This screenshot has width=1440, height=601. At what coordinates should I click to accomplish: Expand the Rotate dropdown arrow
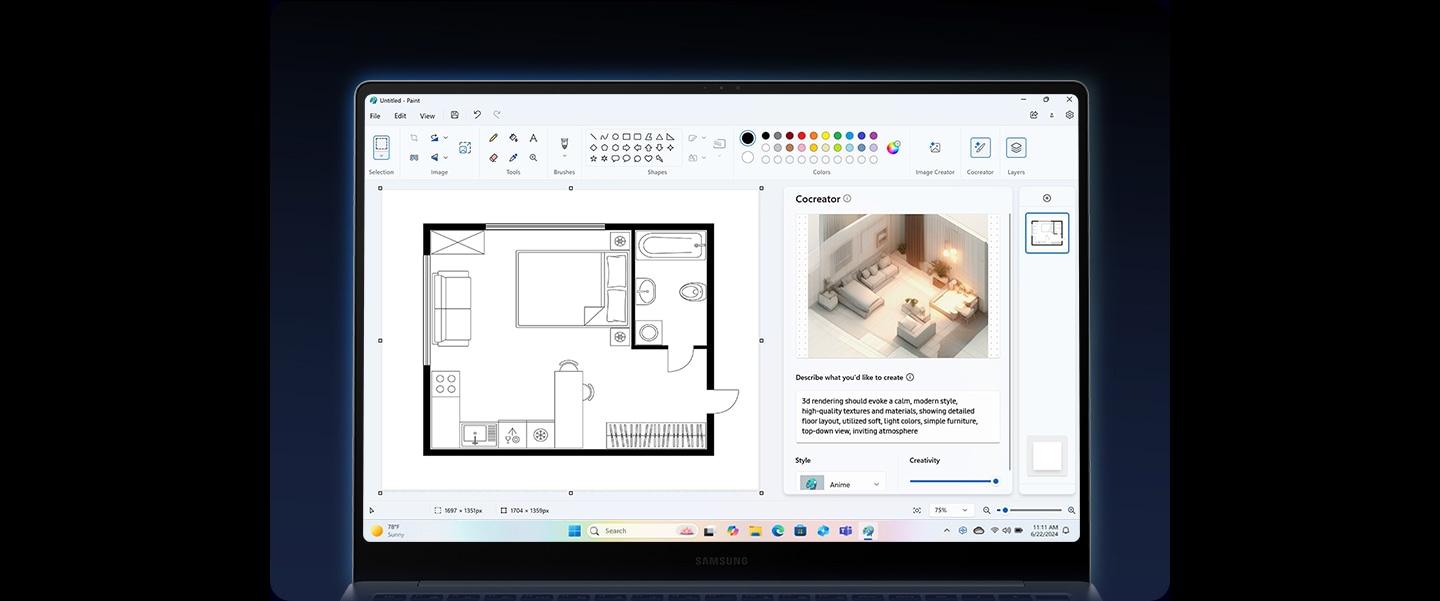point(446,137)
